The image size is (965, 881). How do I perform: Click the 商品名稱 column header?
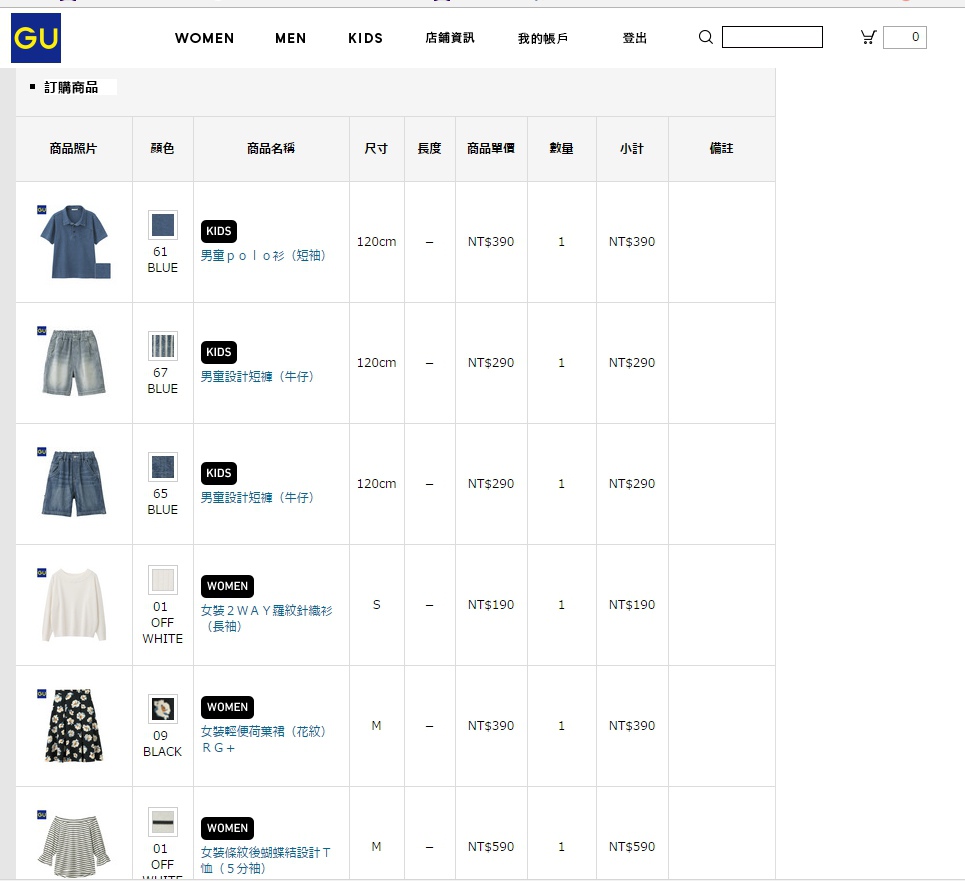pos(271,148)
